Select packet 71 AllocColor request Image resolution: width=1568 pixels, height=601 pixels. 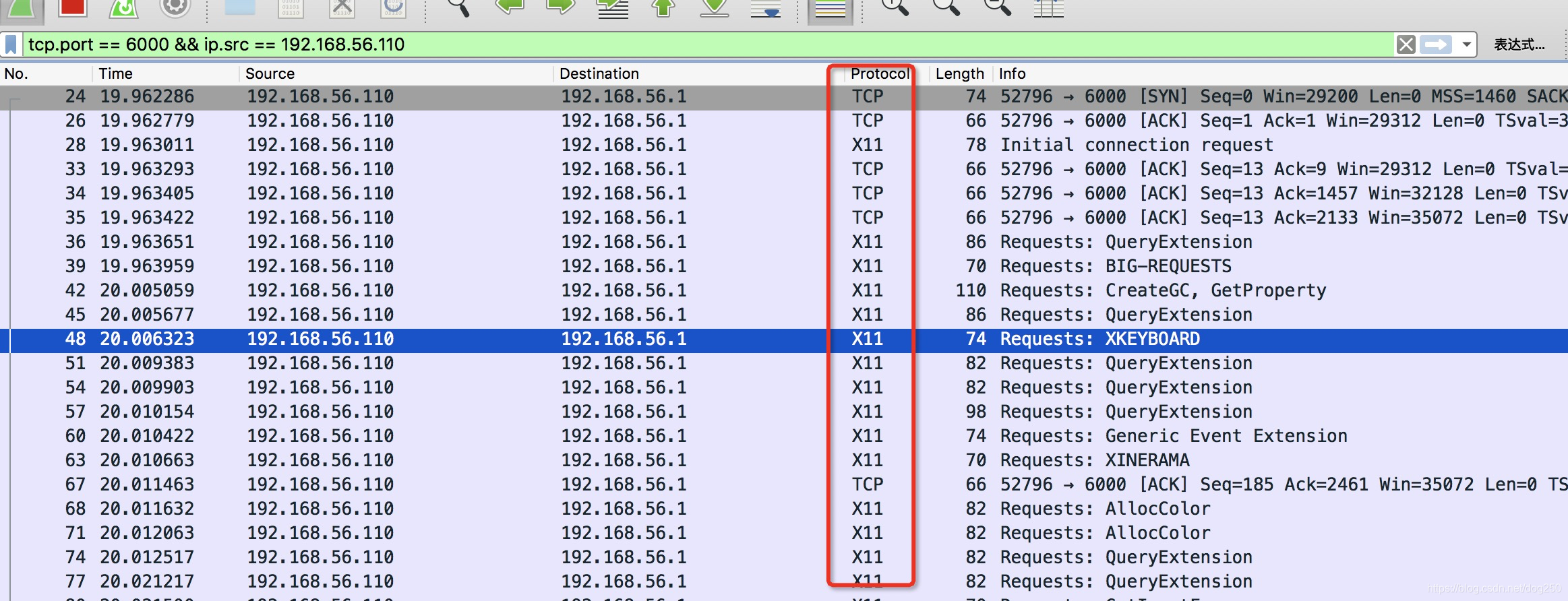tap(784, 533)
